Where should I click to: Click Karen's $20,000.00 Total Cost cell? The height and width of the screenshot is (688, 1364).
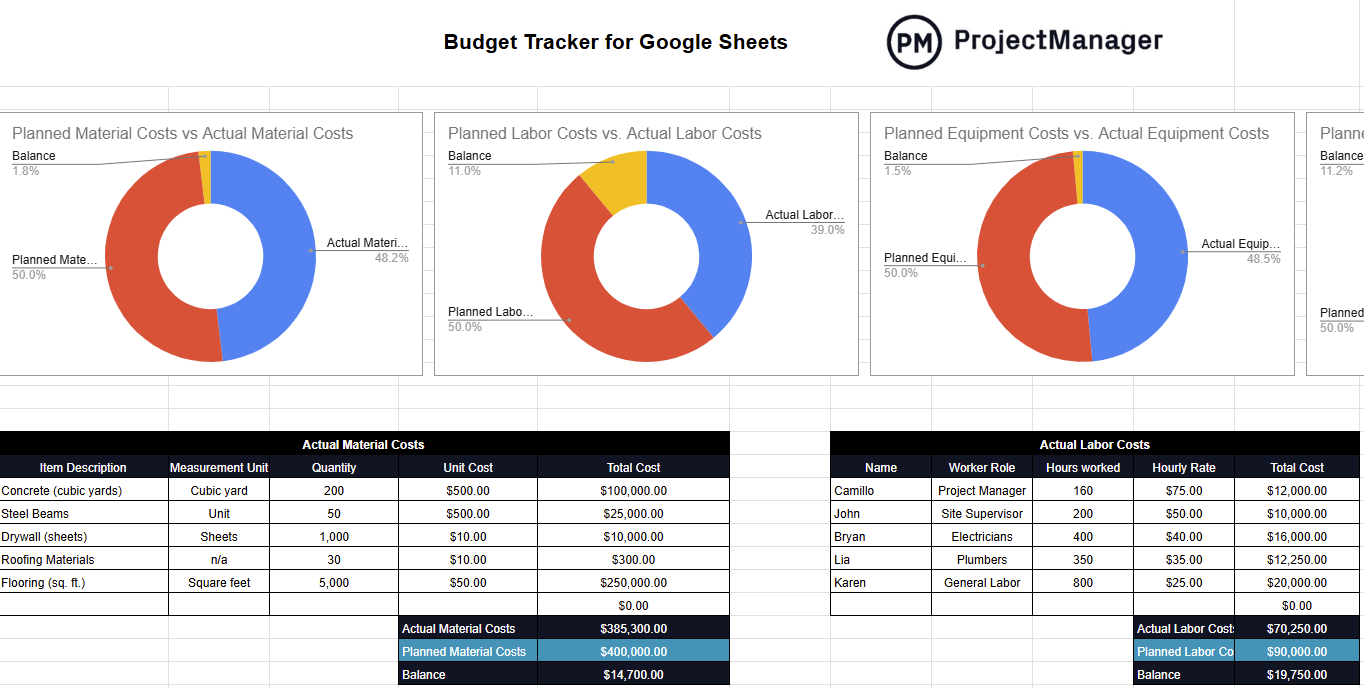pos(1296,582)
